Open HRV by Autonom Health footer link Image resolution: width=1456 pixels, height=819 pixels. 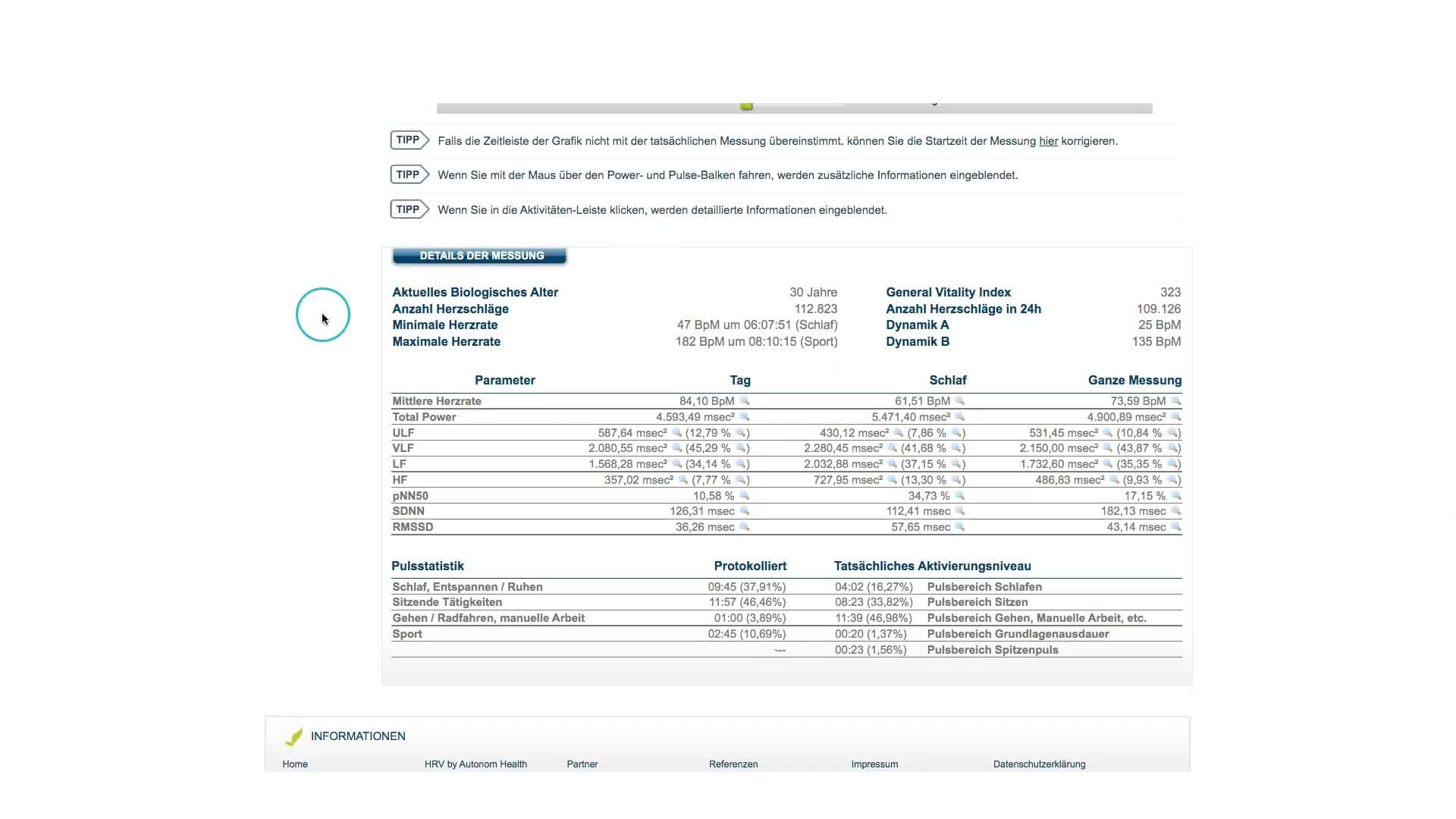[x=475, y=764]
